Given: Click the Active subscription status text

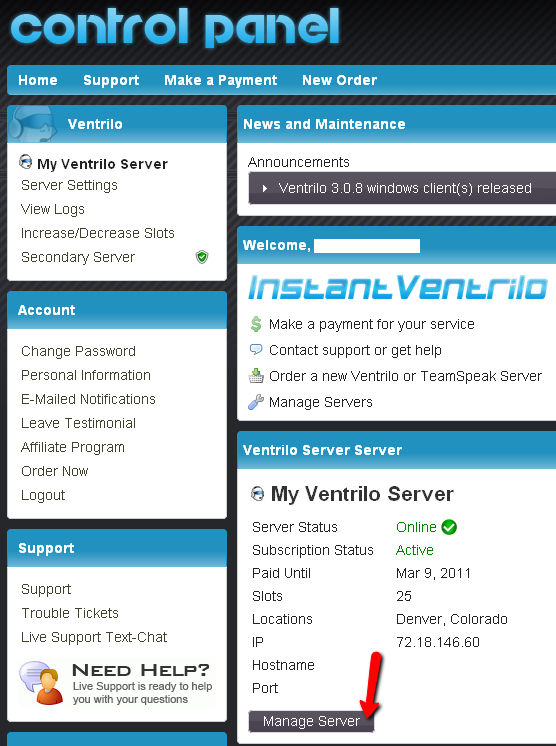Looking at the screenshot, I should coord(415,550).
